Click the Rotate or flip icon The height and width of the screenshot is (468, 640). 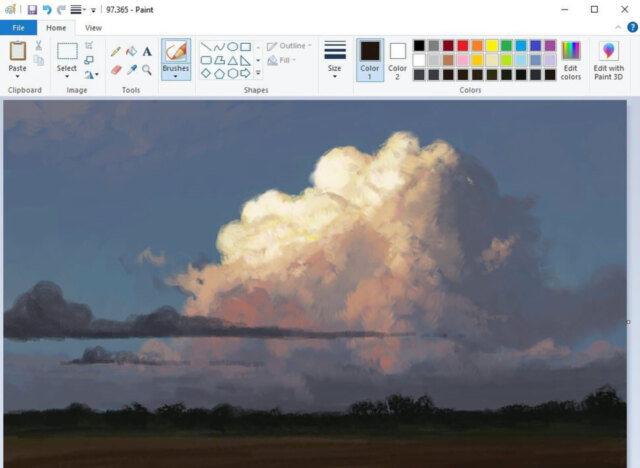[x=89, y=75]
